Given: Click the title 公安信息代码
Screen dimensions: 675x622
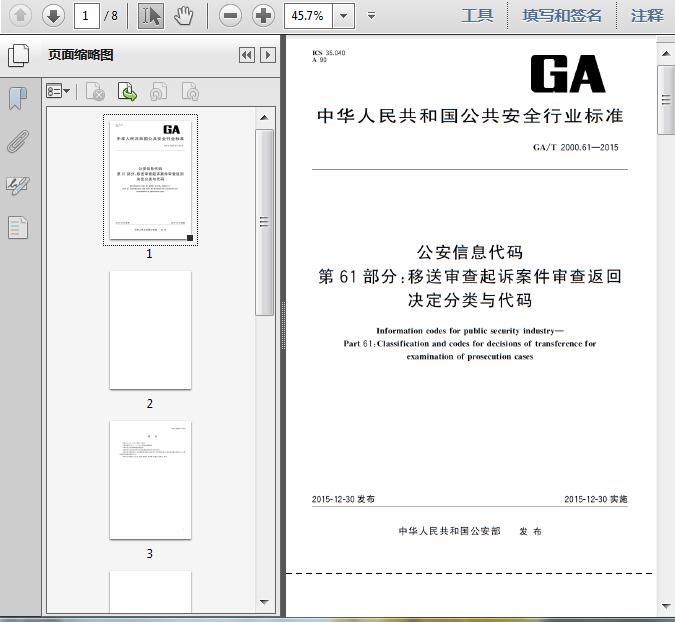Looking at the screenshot, I should click(470, 252).
